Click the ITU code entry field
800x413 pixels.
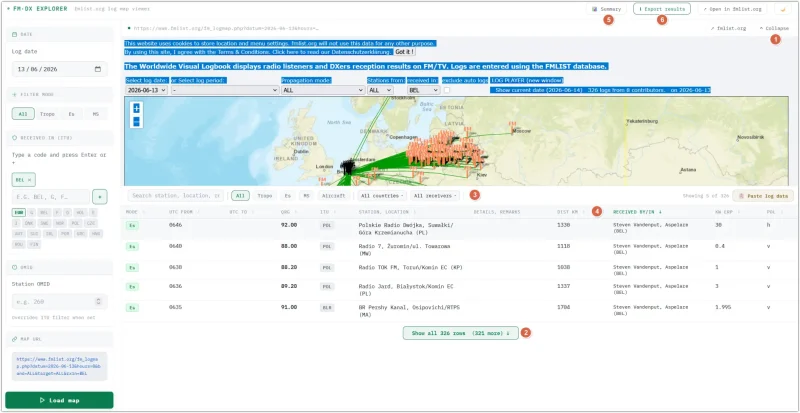pyautogui.click(x=51, y=197)
